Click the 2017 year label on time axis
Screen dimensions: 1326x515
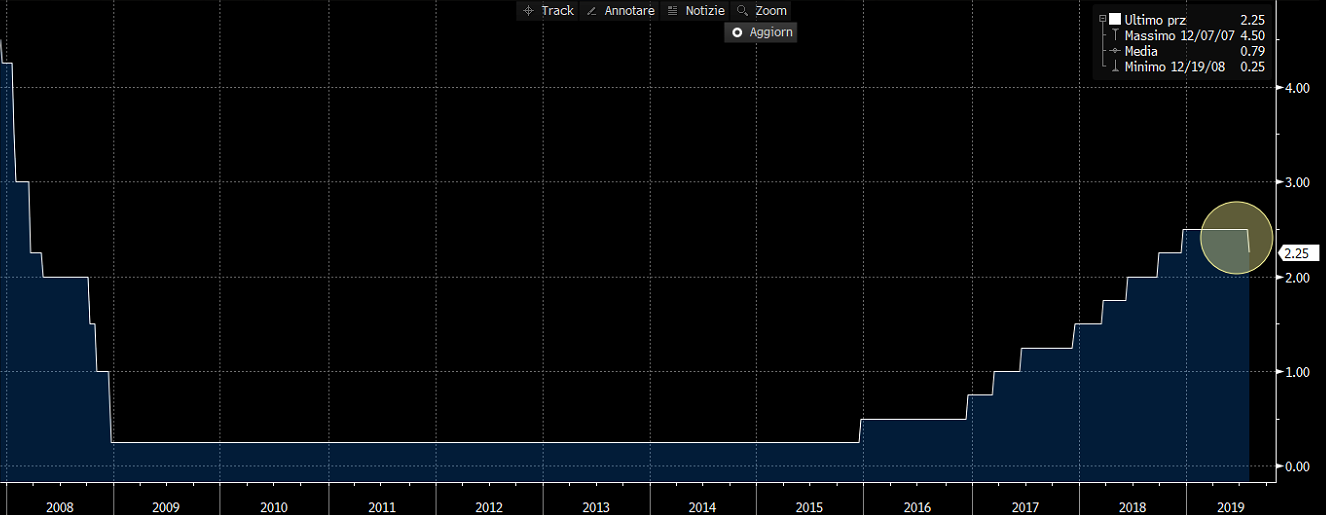pos(1025,507)
